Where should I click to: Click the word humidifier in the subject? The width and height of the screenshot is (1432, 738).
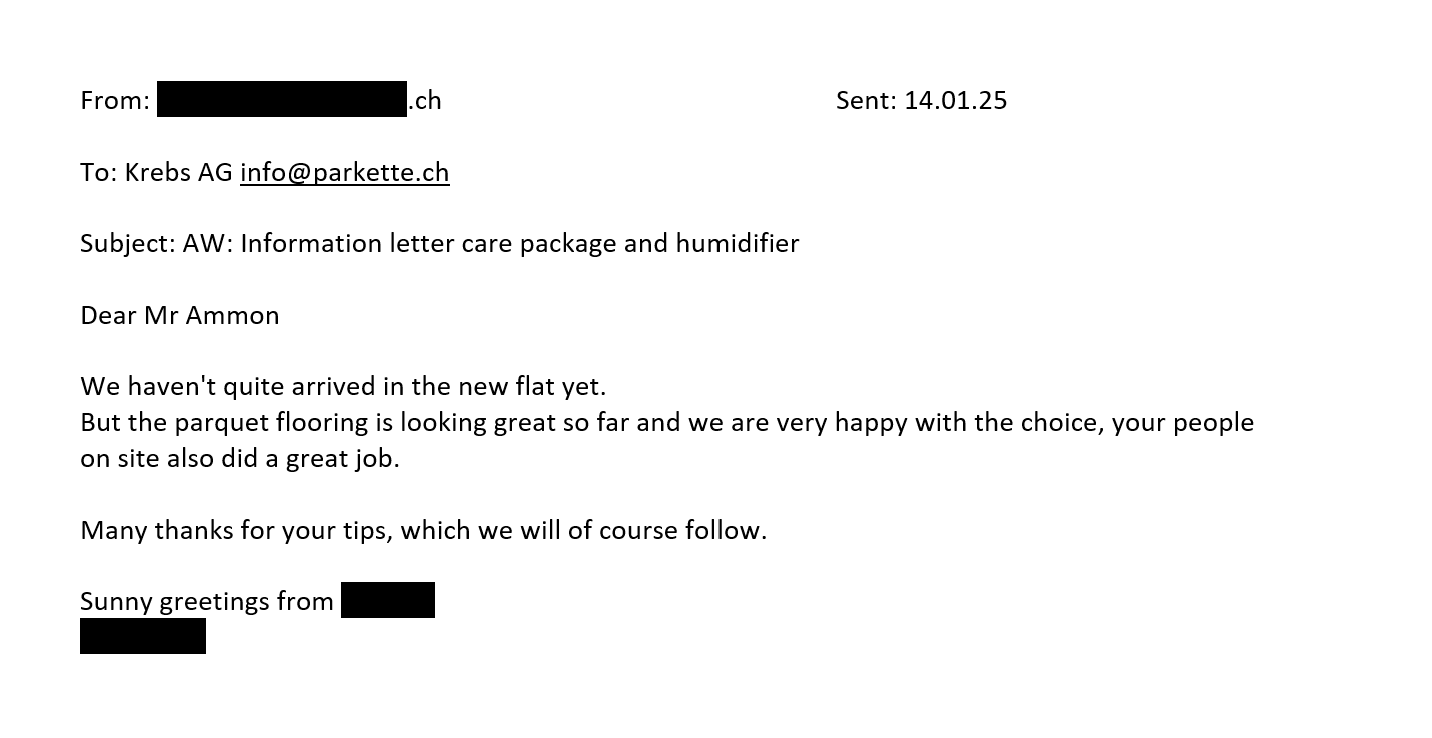(x=737, y=243)
